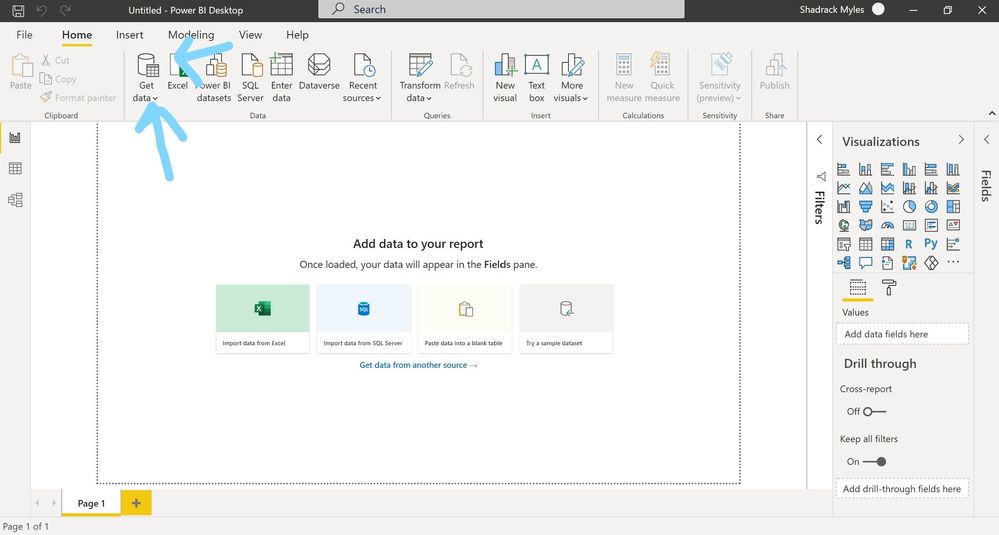Follow Get data from another source link
The width and height of the screenshot is (999, 535).
419,365
